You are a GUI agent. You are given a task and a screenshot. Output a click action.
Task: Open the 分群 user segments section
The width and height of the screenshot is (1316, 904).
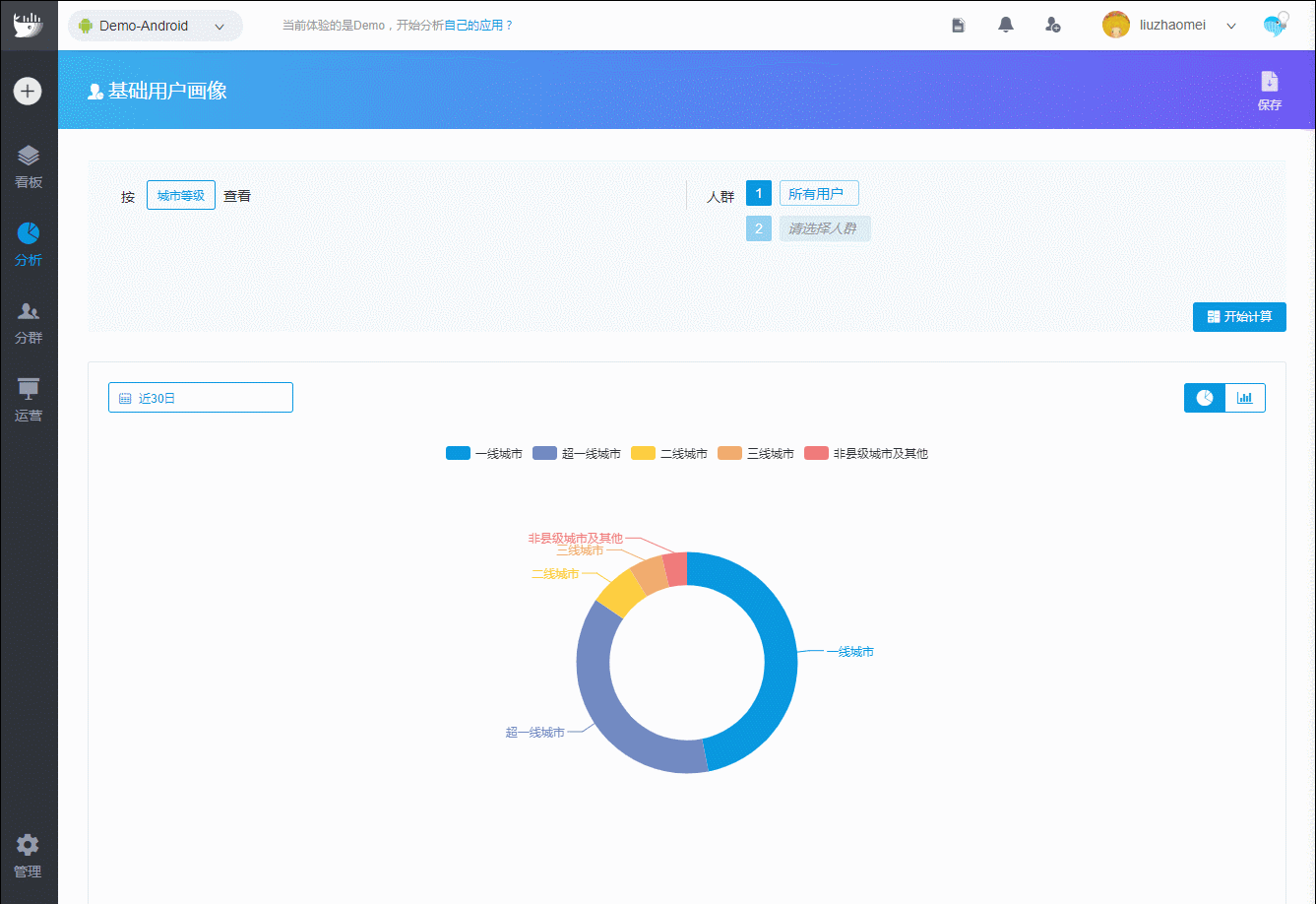click(x=29, y=323)
